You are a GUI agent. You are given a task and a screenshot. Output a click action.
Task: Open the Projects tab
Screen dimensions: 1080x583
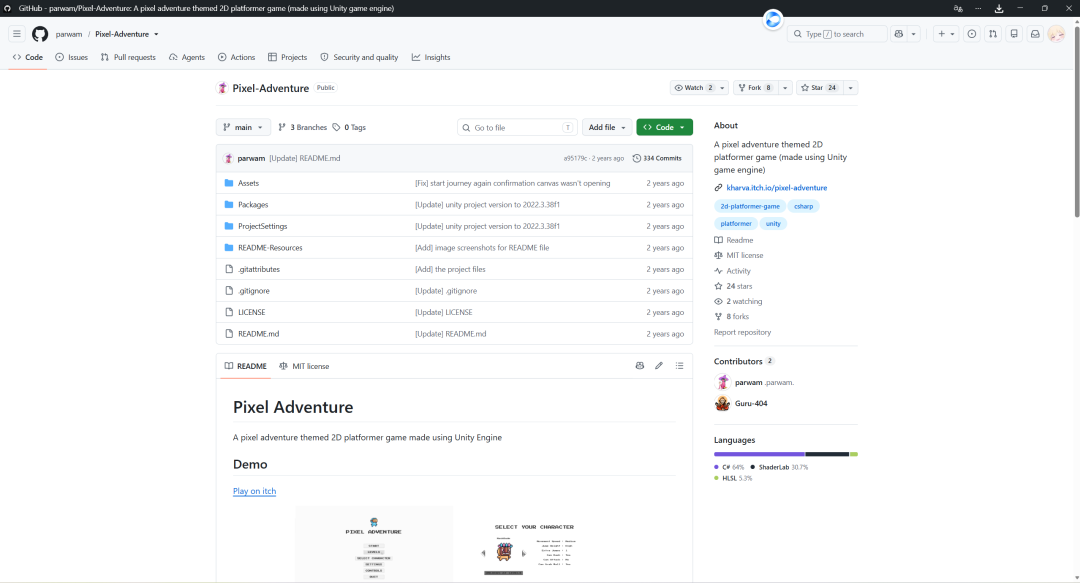point(287,57)
